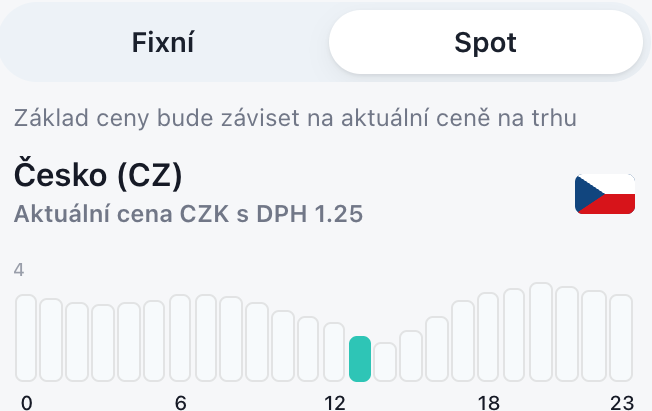652x411 pixels.
Task: Click the tallest bar in the price chart
Action: pyautogui.click(x=541, y=332)
